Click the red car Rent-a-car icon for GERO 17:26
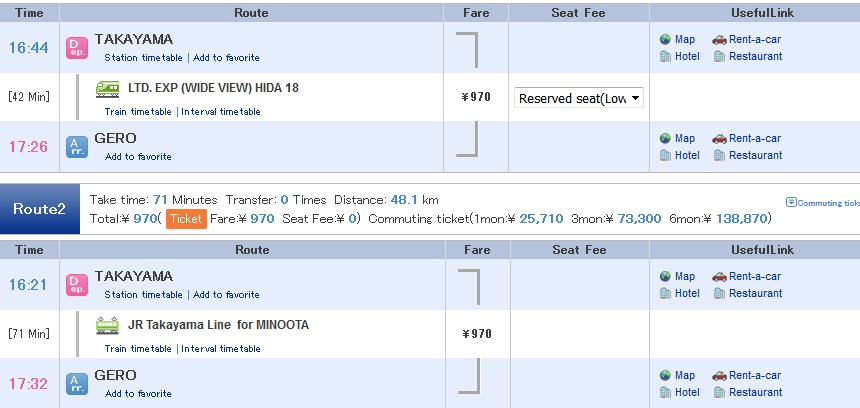Viewport: 860px width, 408px height. [x=719, y=139]
